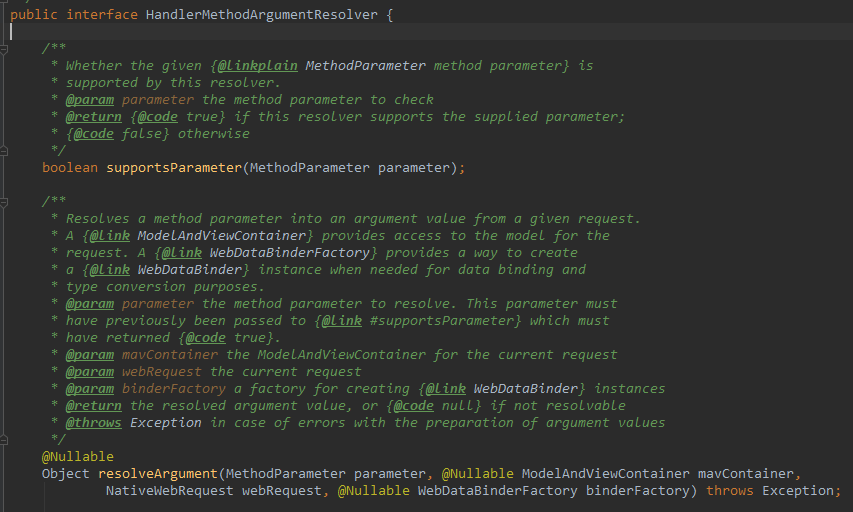Click @param tag before 'the method parameter to check'
The width and height of the screenshot is (853, 512).
[90, 100]
